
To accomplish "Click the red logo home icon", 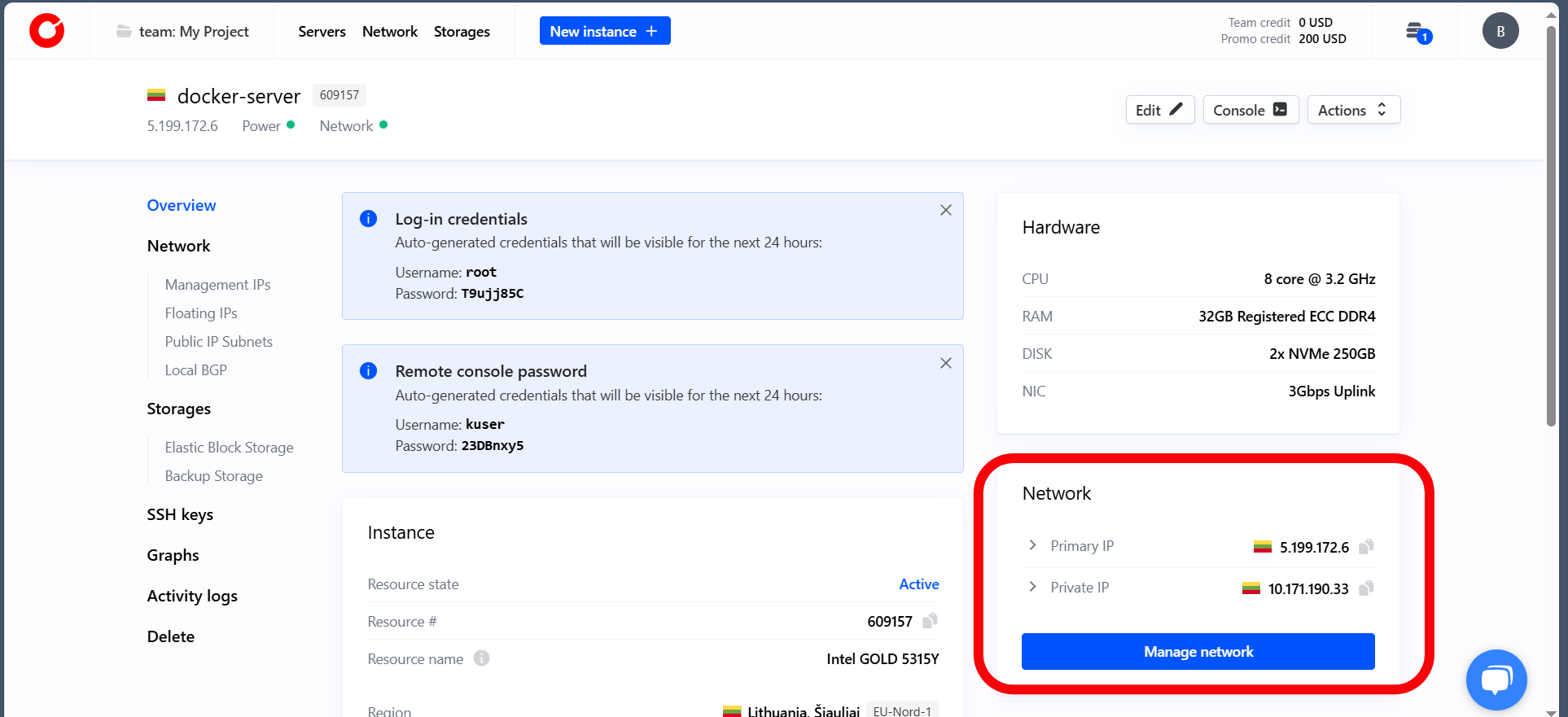I will coord(46,31).
